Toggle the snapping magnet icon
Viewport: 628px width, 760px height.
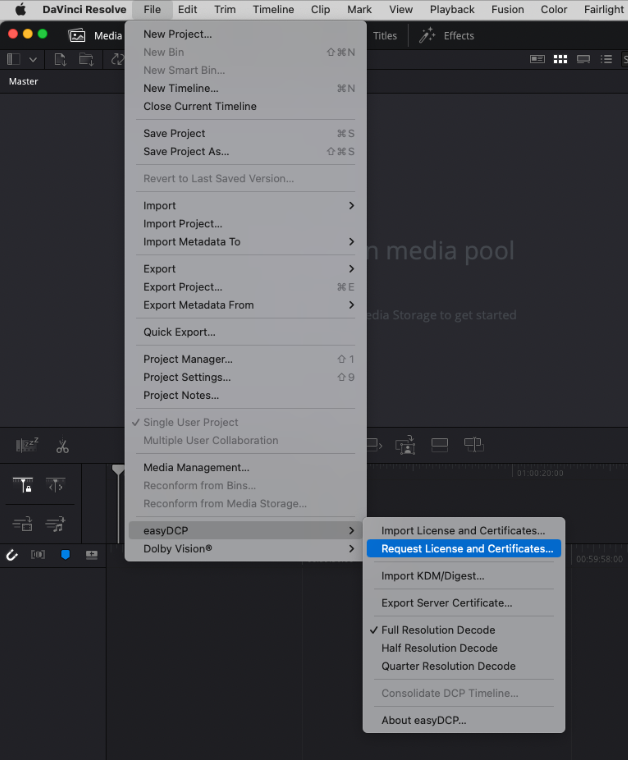point(12,554)
